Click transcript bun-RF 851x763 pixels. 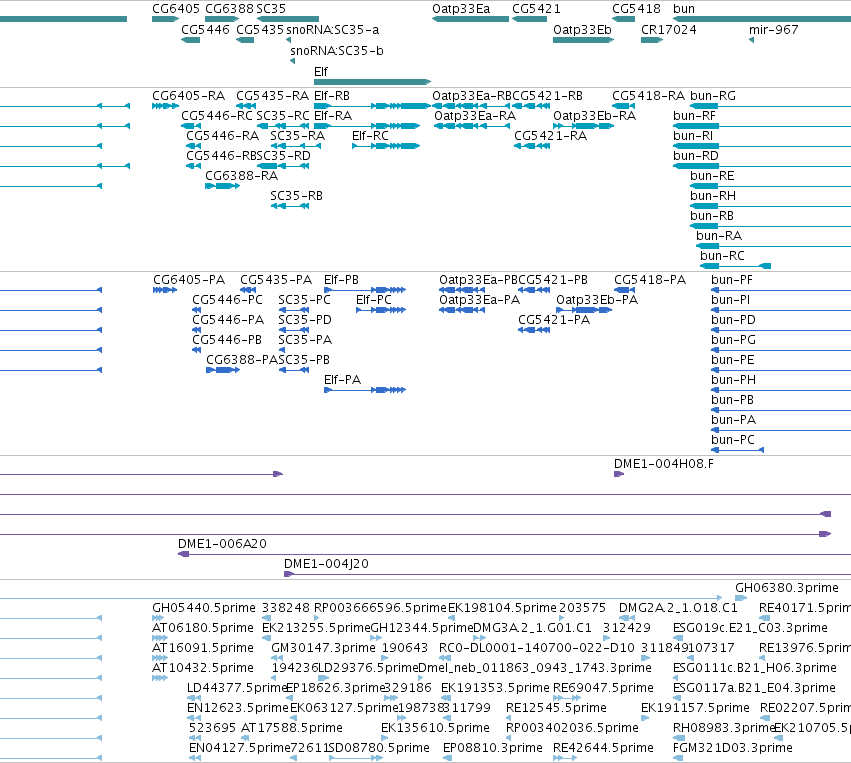click(762, 126)
